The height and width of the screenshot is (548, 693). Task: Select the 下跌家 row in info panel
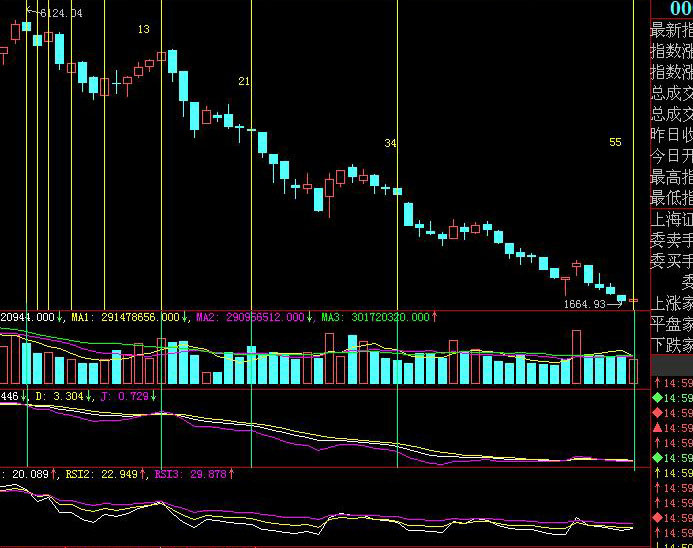pyautogui.click(x=671, y=345)
